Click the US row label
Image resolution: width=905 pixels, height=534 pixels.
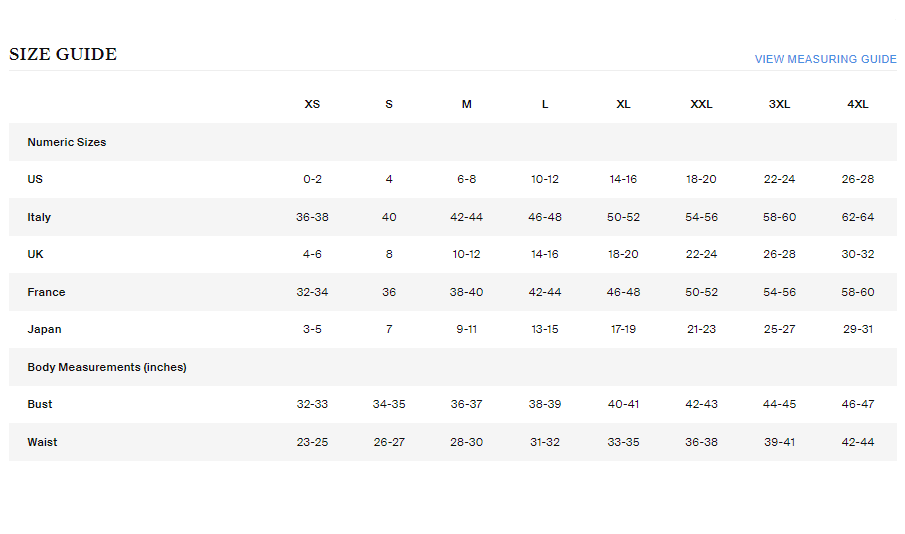pyautogui.click(x=35, y=179)
